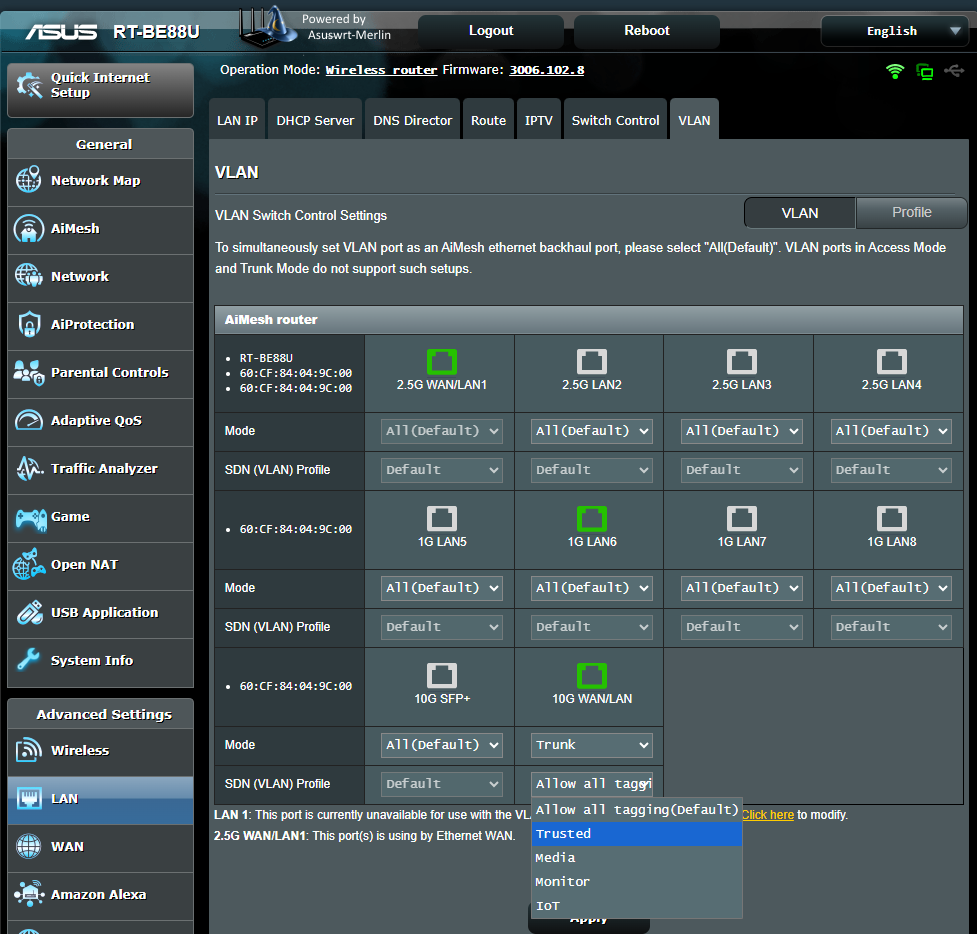Open the Game controller icon
The height and width of the screenshot is (934, 977).
coord(31,518)
